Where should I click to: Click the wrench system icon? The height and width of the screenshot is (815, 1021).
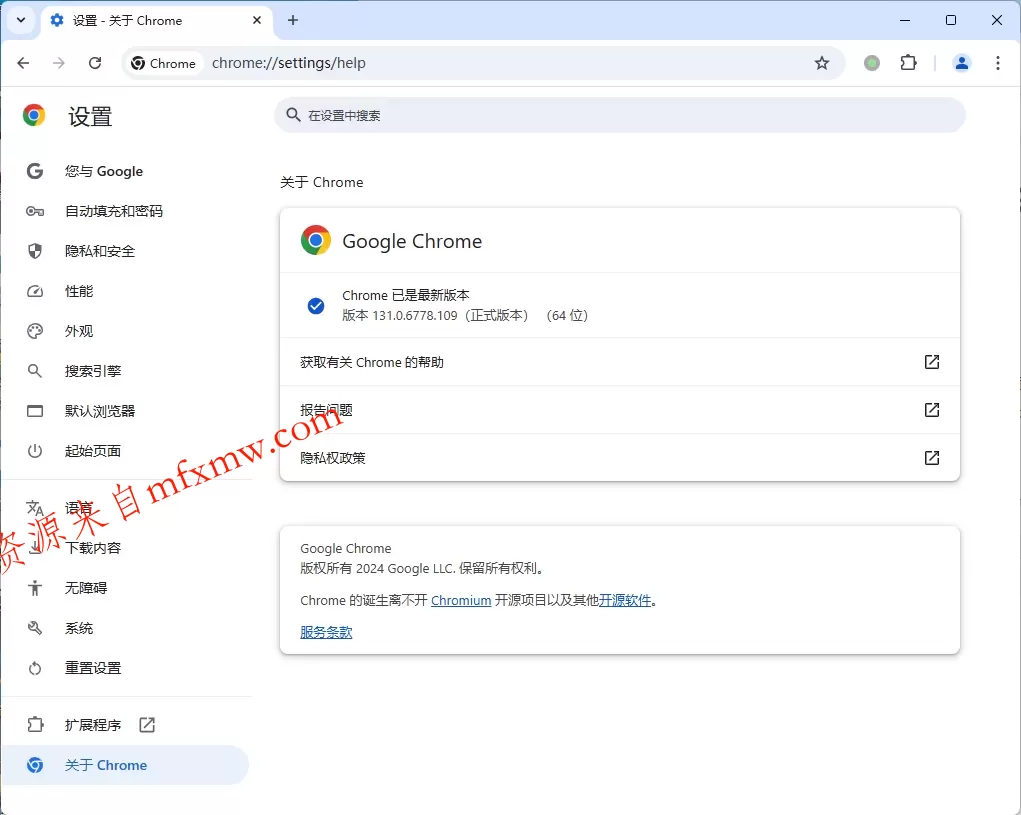pos(35,628)
